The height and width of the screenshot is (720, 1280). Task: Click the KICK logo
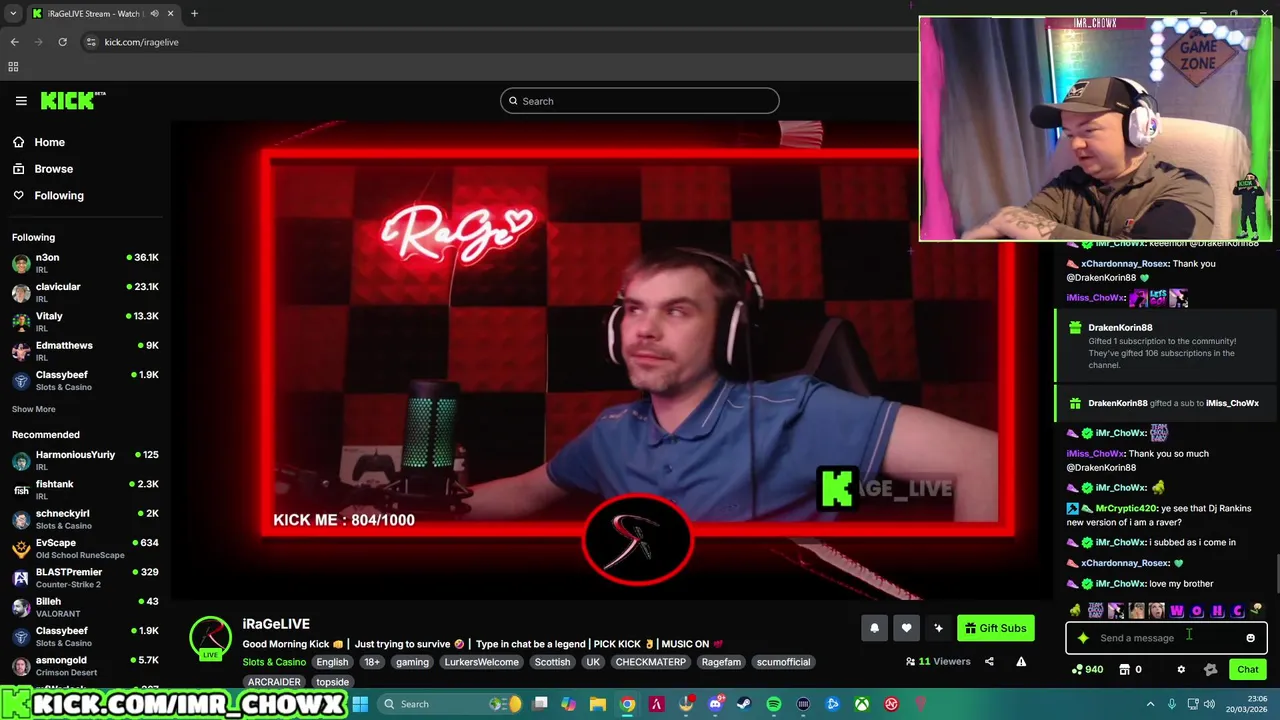coord(72,100)
